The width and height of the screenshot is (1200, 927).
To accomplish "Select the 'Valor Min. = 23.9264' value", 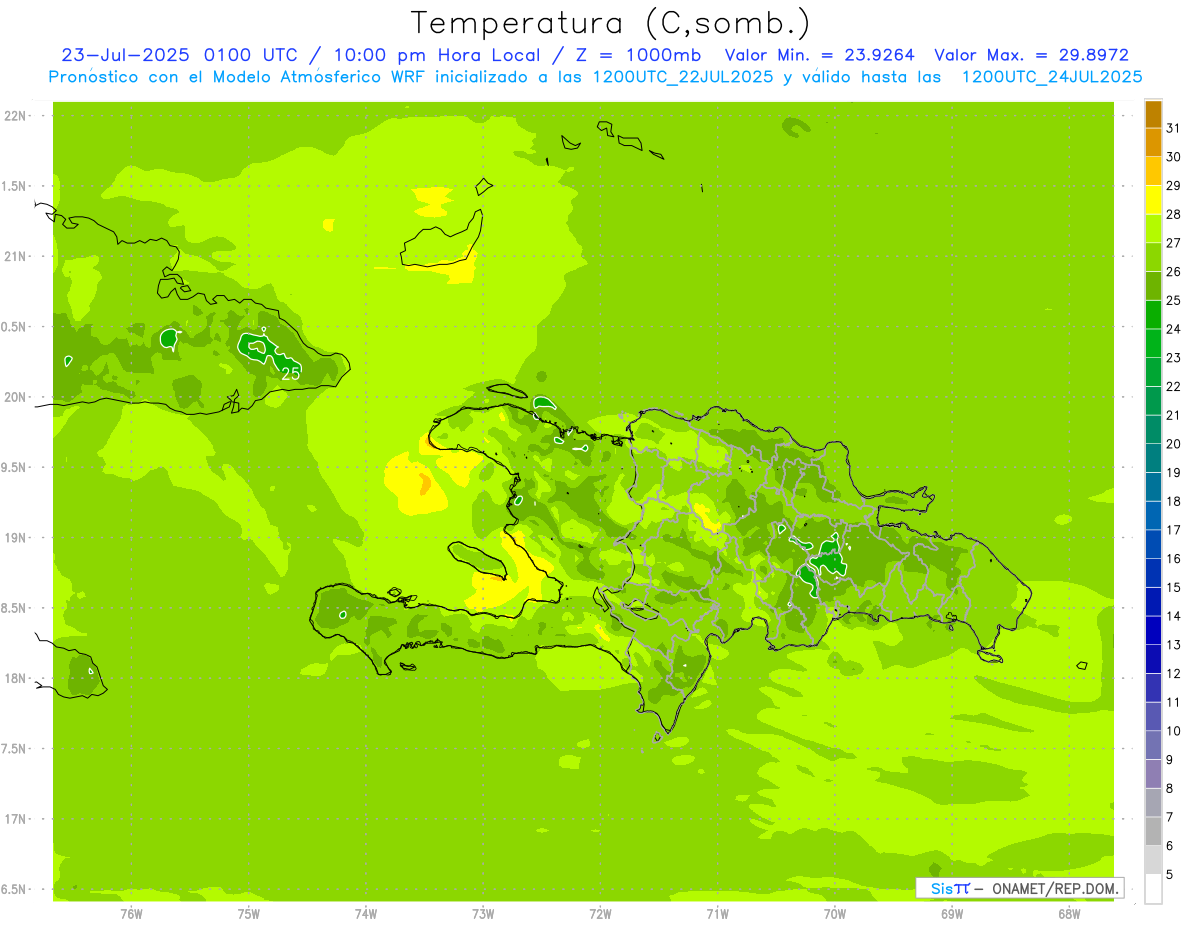I will [819, 55].
